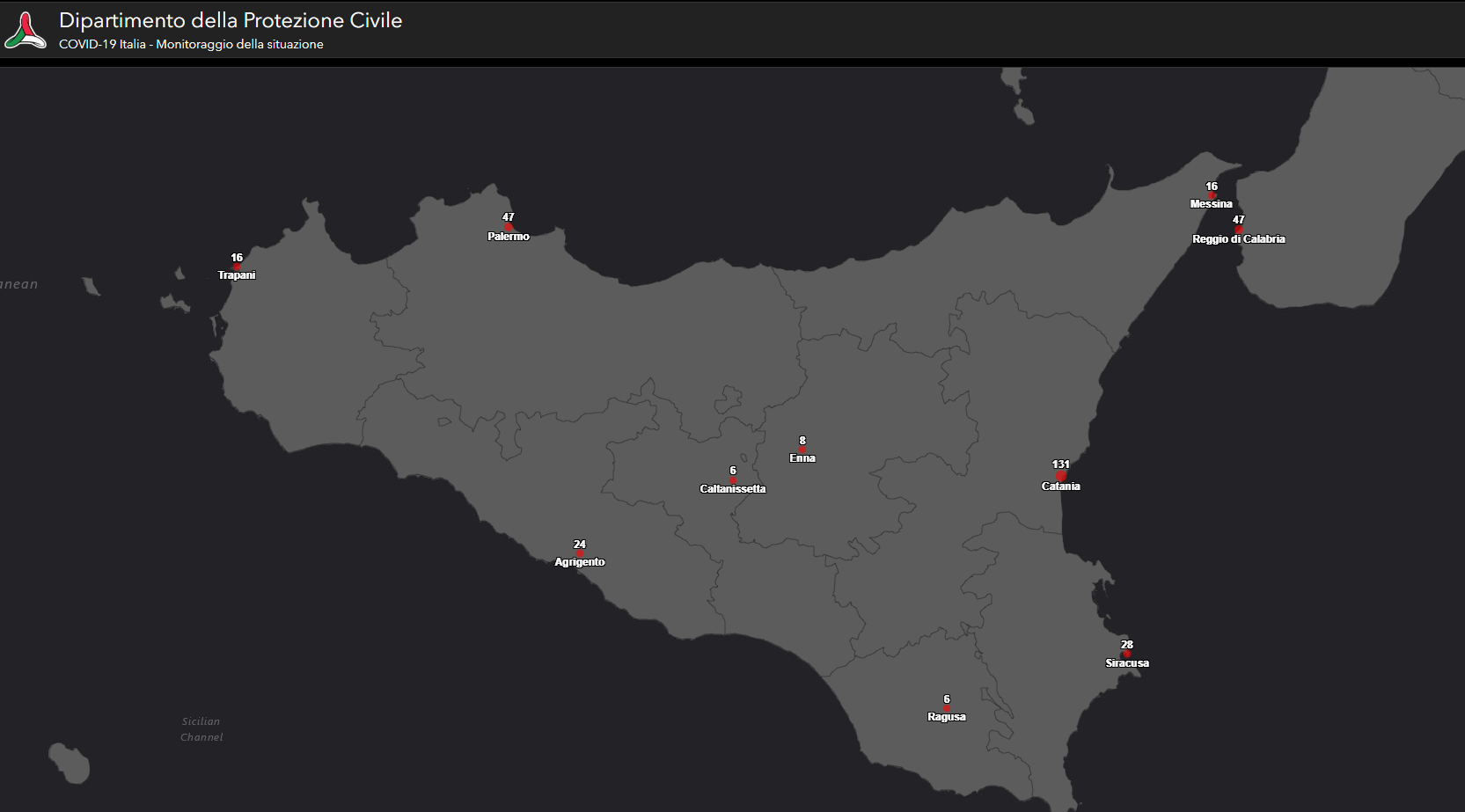Select the Caltanissetta map marker

[x=732, y=479]
